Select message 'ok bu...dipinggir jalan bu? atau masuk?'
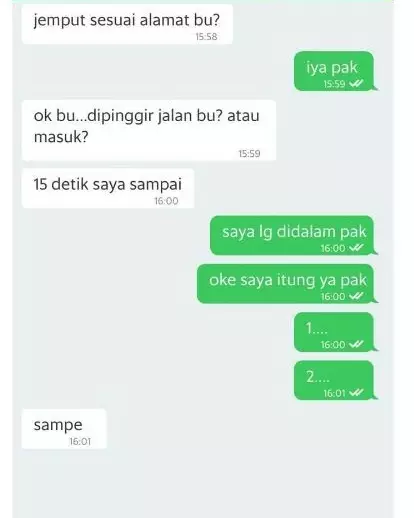The height and width of the screenshot is (518, 414). [149, 130]
